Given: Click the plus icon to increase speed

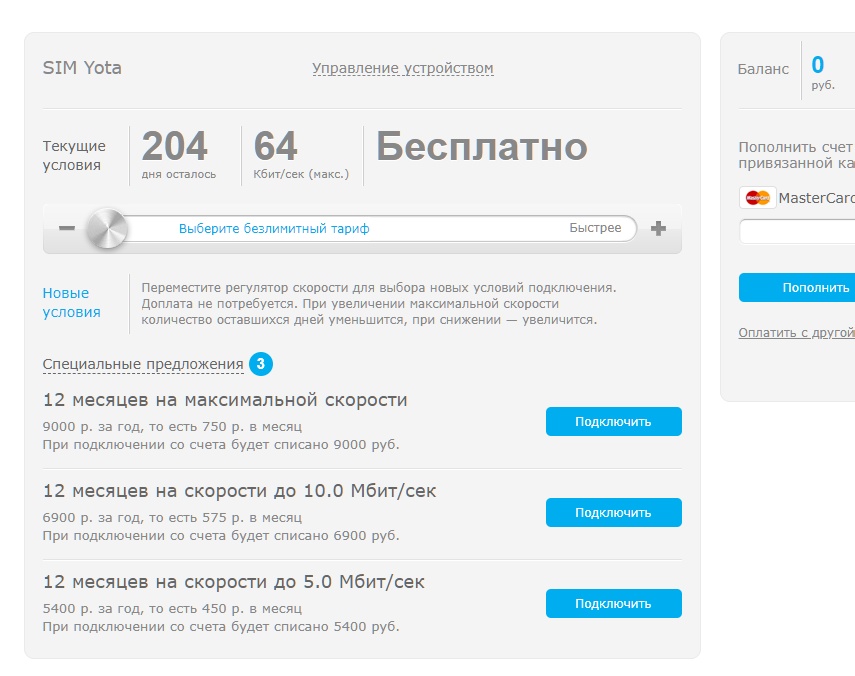Looking at the screenshot, I should point(658,228).
